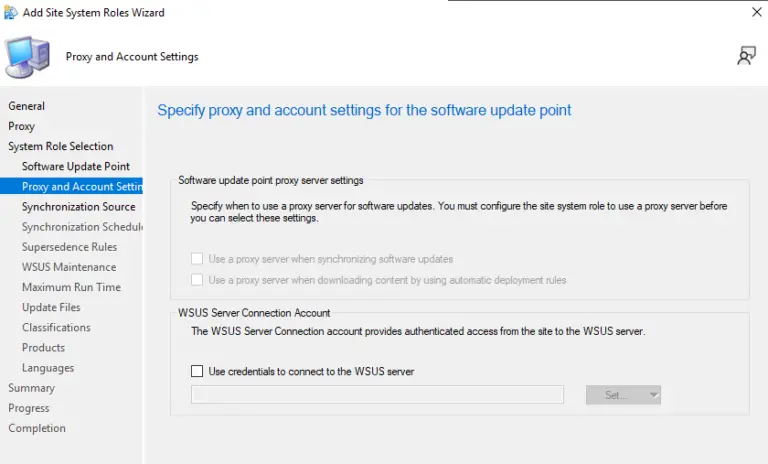This screenshot has height=464, width=768.
Task: Select the Summary step in the sidebar
Action: (x=32, y=388)
